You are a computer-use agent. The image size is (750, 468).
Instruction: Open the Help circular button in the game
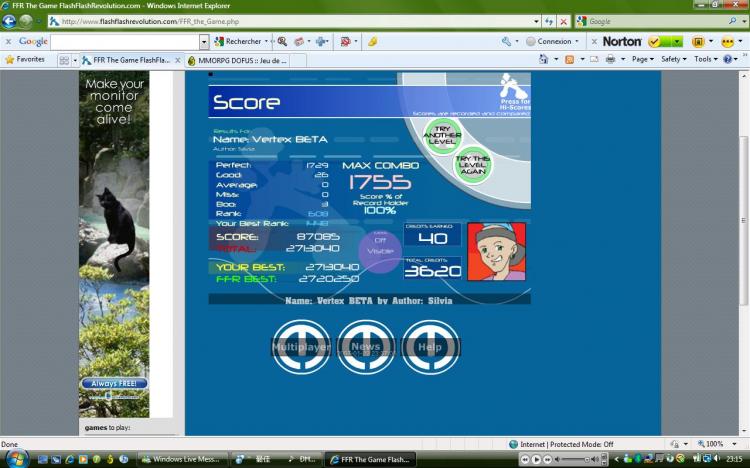pyautogui.click(x=430, y=347)
